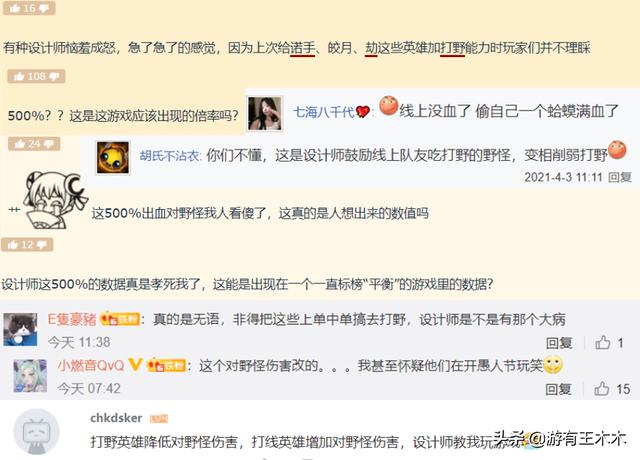Like E隻豪豬's comment with 1 like
Screen dimensions: 640x460
(602, 342)
